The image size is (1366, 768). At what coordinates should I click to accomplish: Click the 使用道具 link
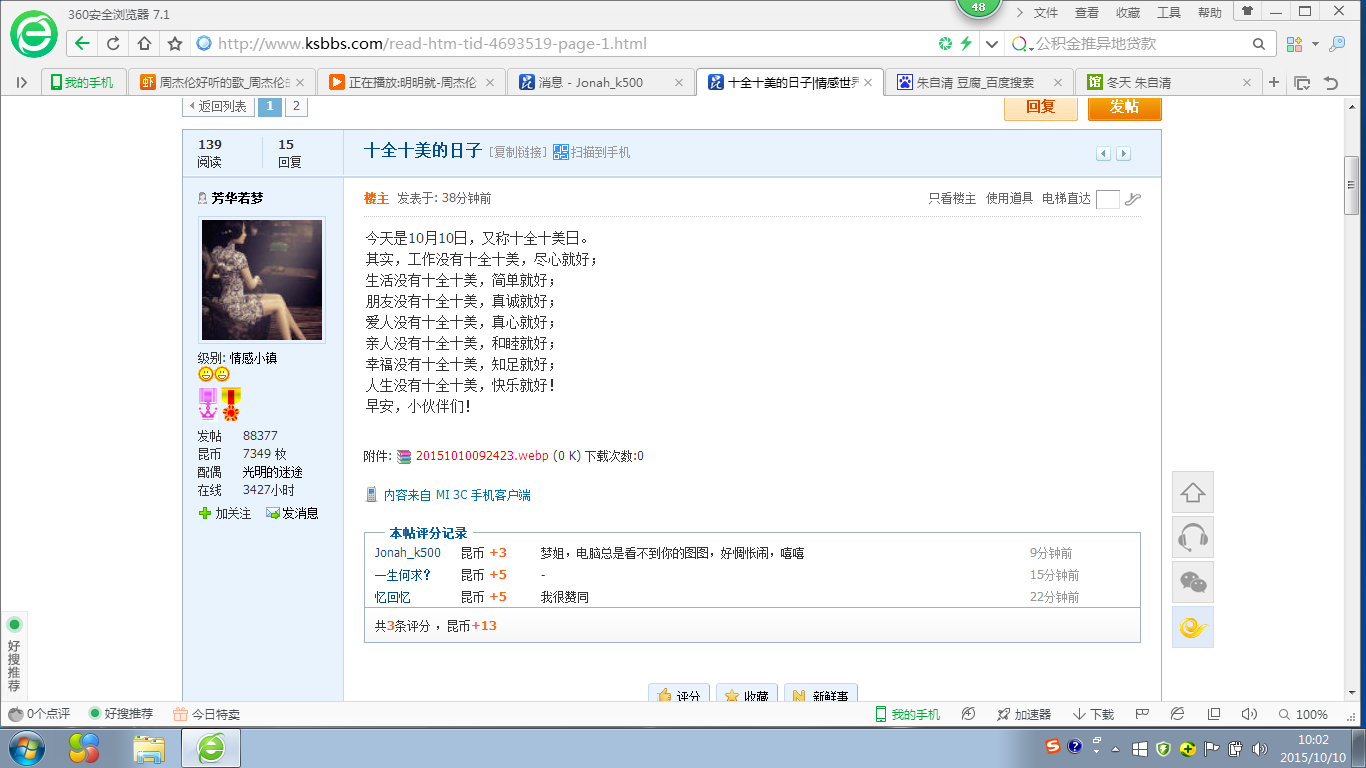coord(1009,199)
